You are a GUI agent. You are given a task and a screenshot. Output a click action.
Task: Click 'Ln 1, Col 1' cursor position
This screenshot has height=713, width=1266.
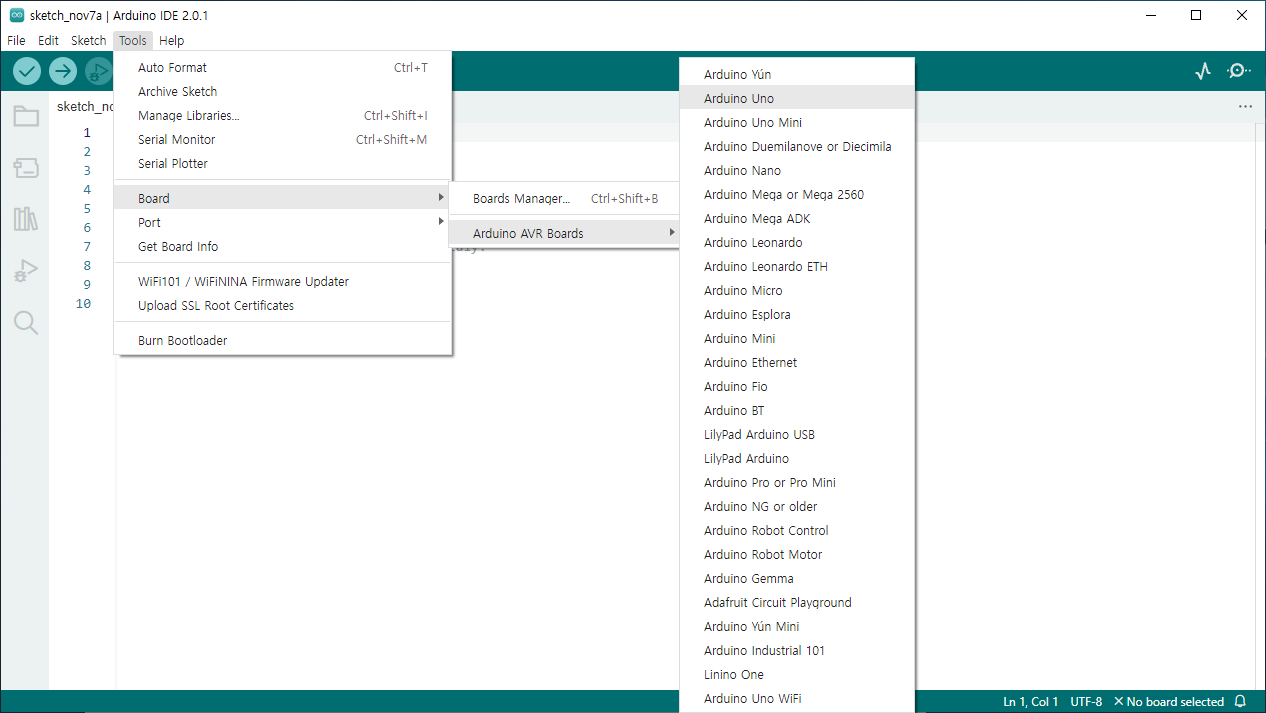(x=1031, y=702)
